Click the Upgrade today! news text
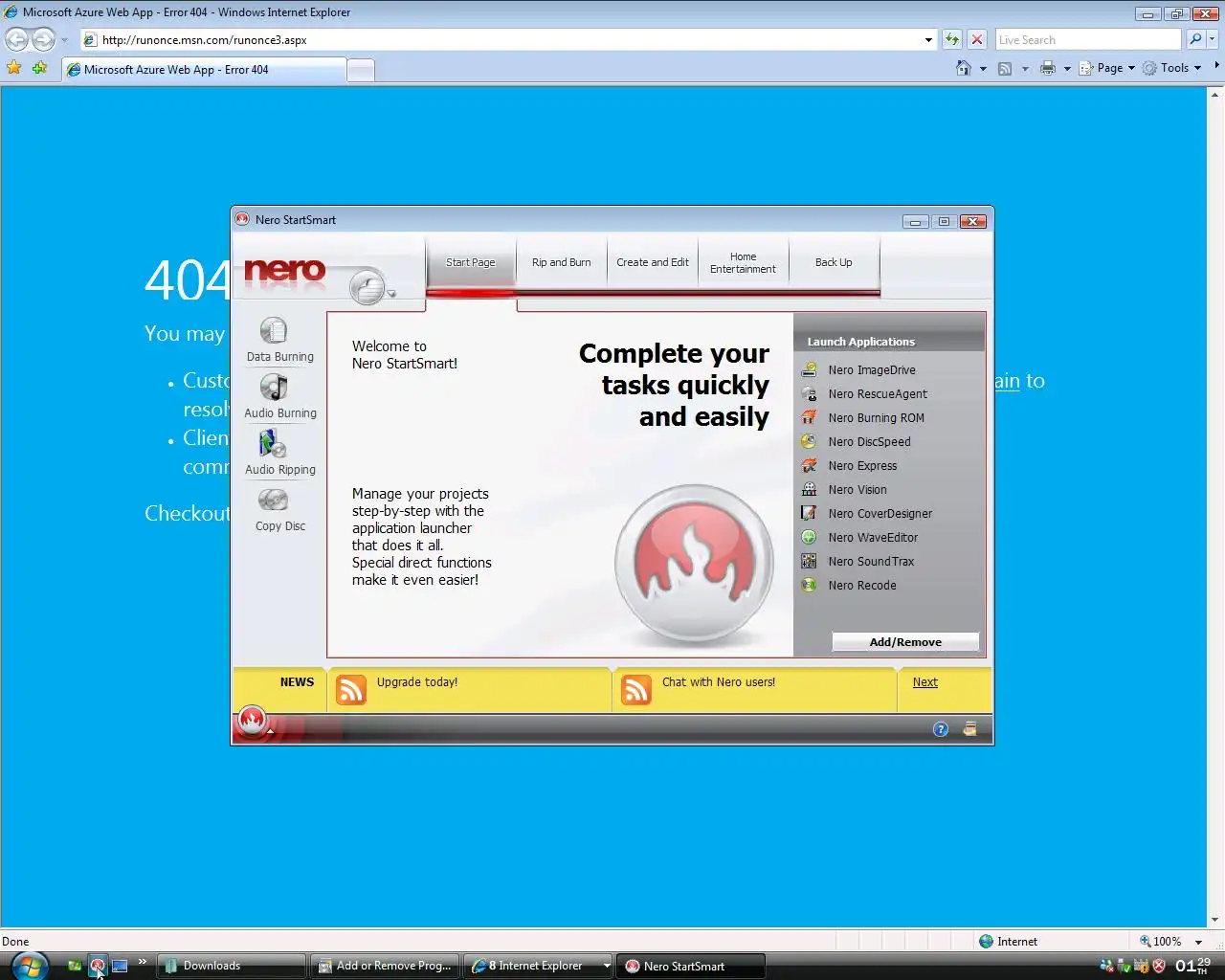 pos(417,682)
